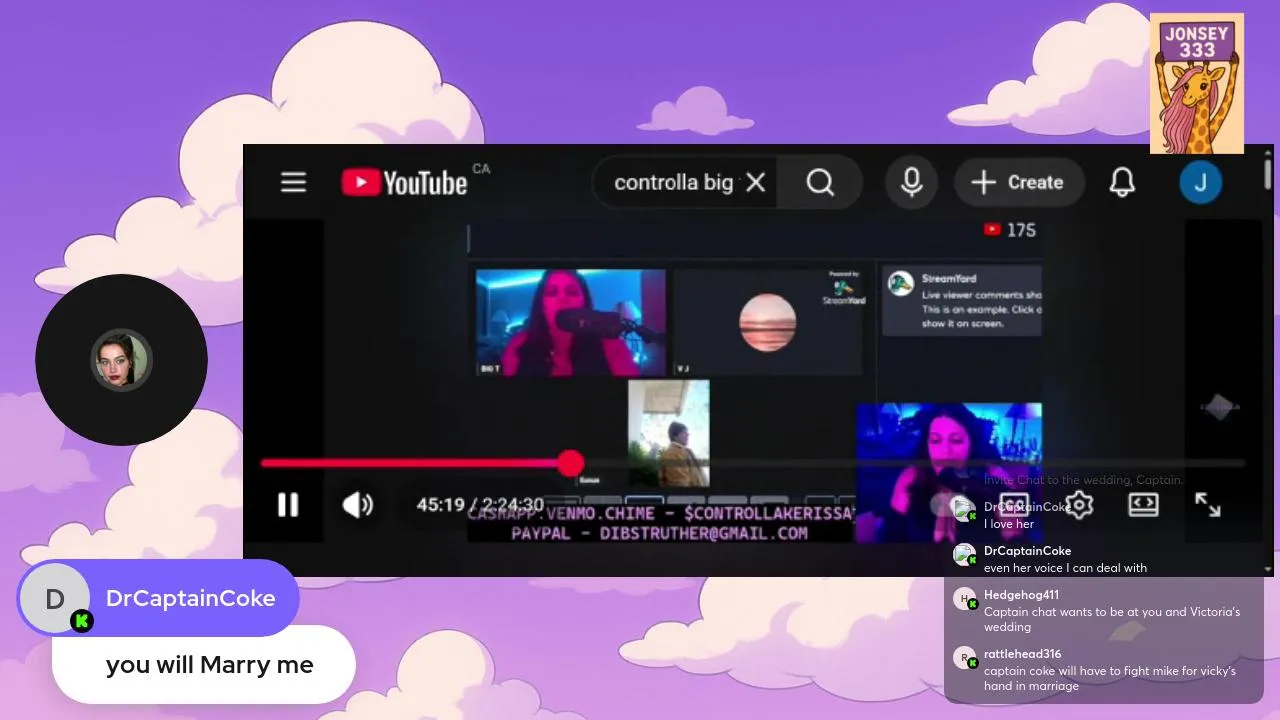
Task: Click the scrollbar down arrow at the window edge
Action: click(1268, 568)
